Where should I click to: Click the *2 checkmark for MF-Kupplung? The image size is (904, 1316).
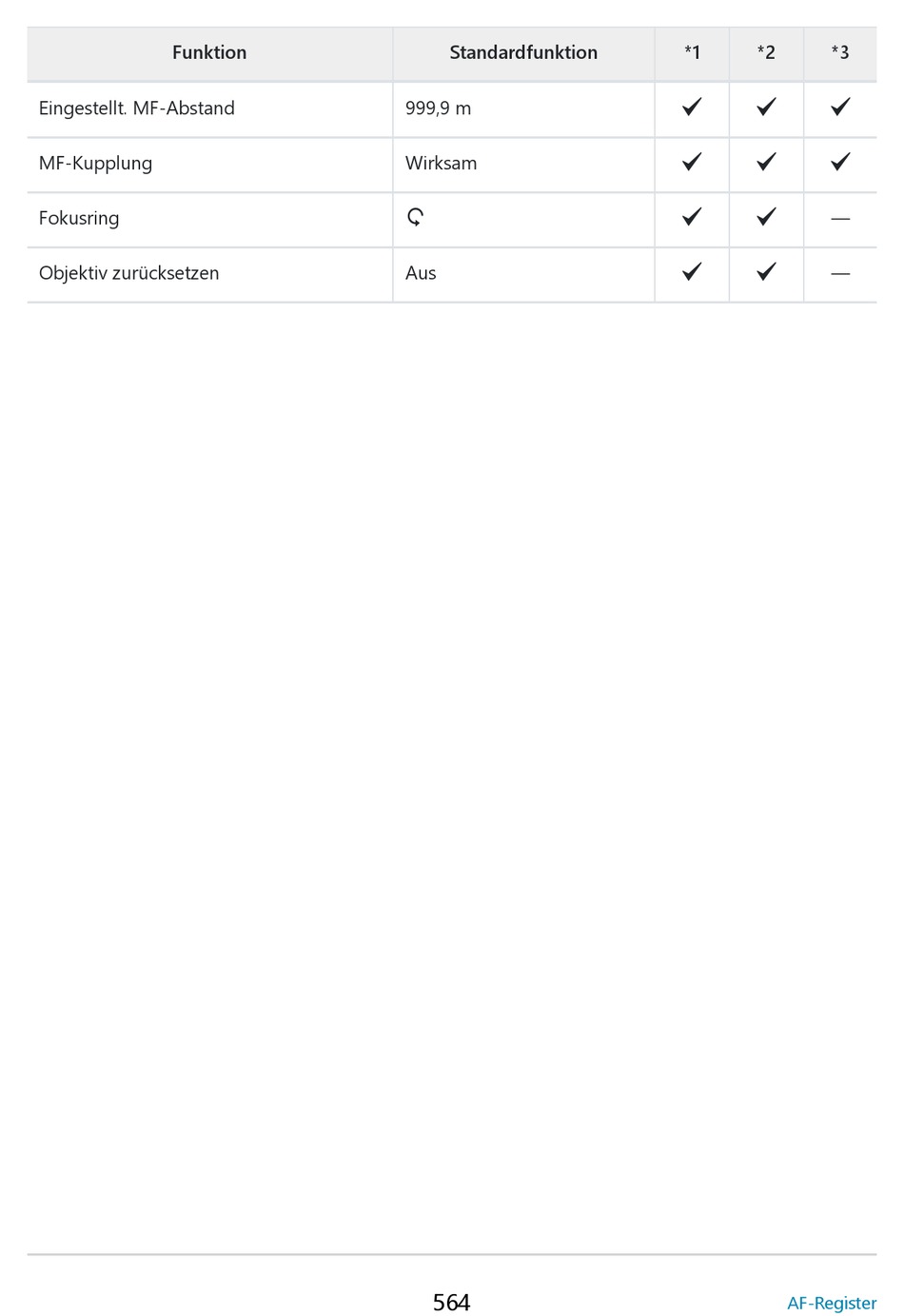point(766,163)
